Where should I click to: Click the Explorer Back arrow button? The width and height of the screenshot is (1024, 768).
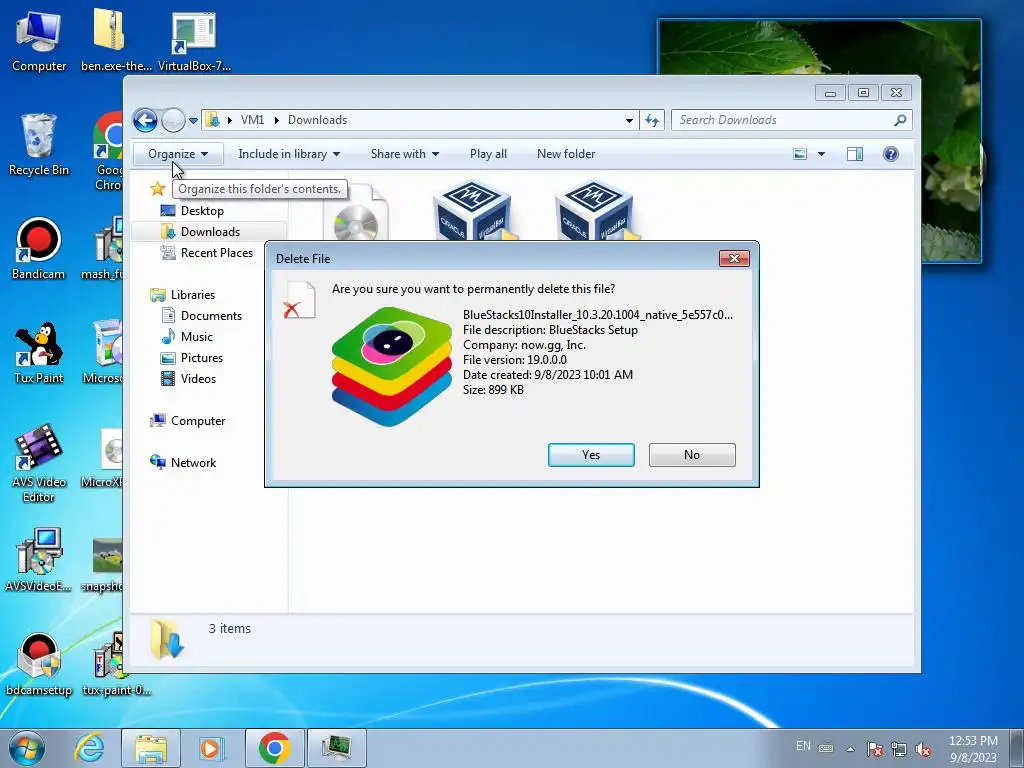coord(145,120)
